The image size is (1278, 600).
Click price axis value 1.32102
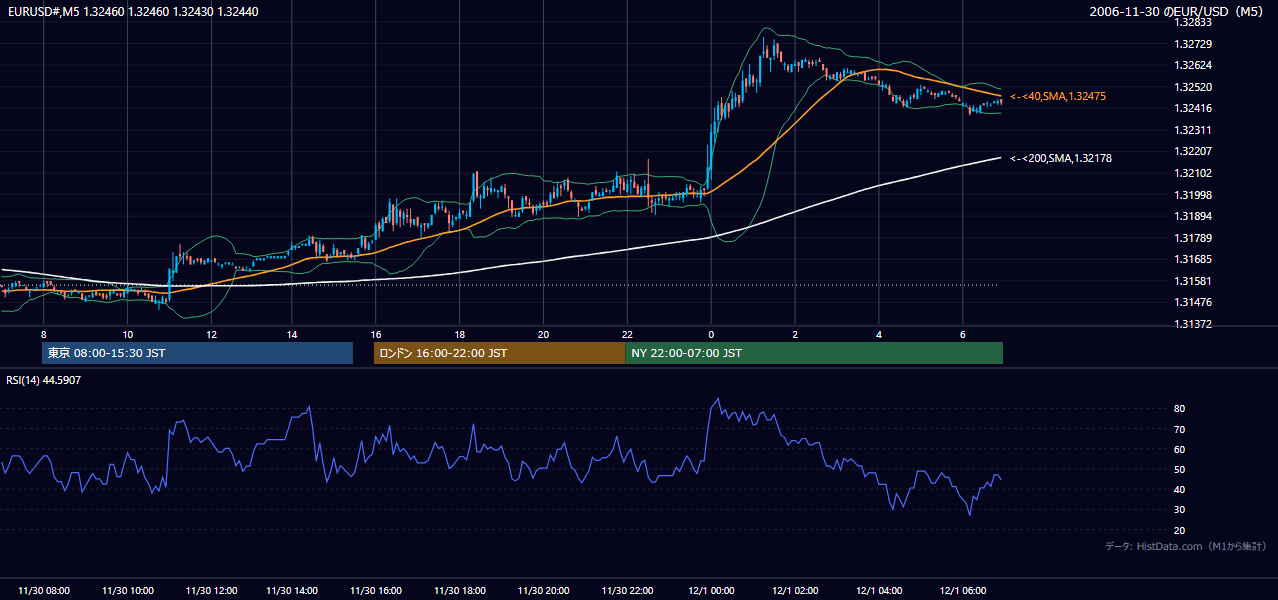(x=1194, y=173)
